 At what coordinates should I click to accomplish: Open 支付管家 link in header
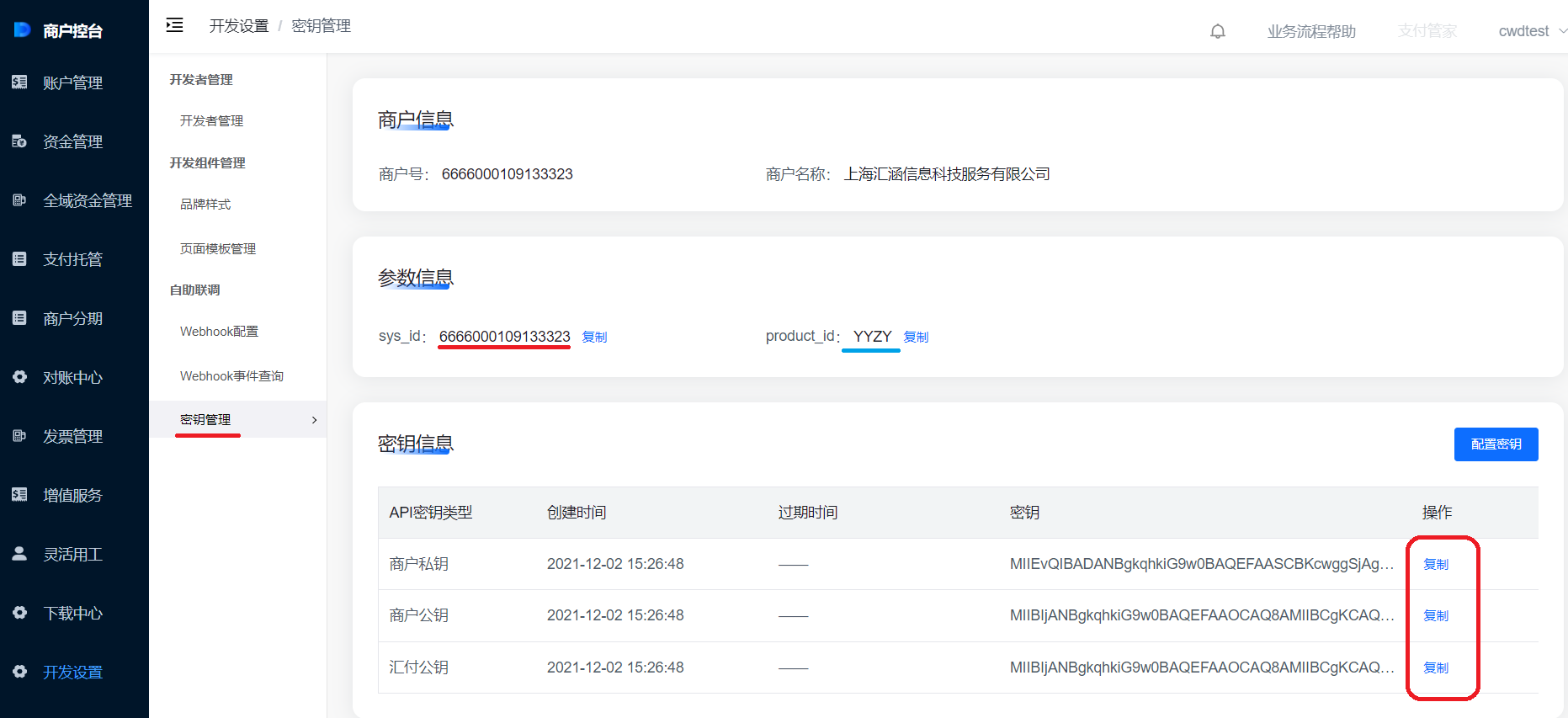(x=1427, y=31)
